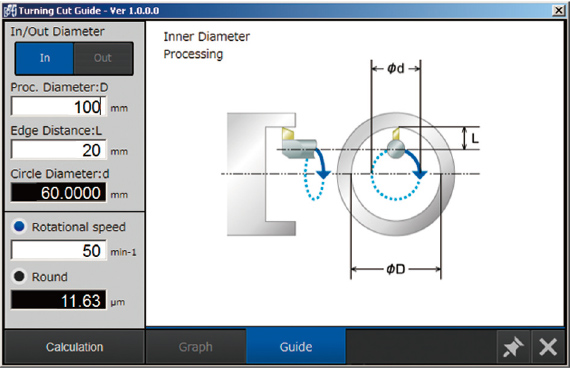
Task: Switch to Out diameter processing
Action: [x=103, y=58]
